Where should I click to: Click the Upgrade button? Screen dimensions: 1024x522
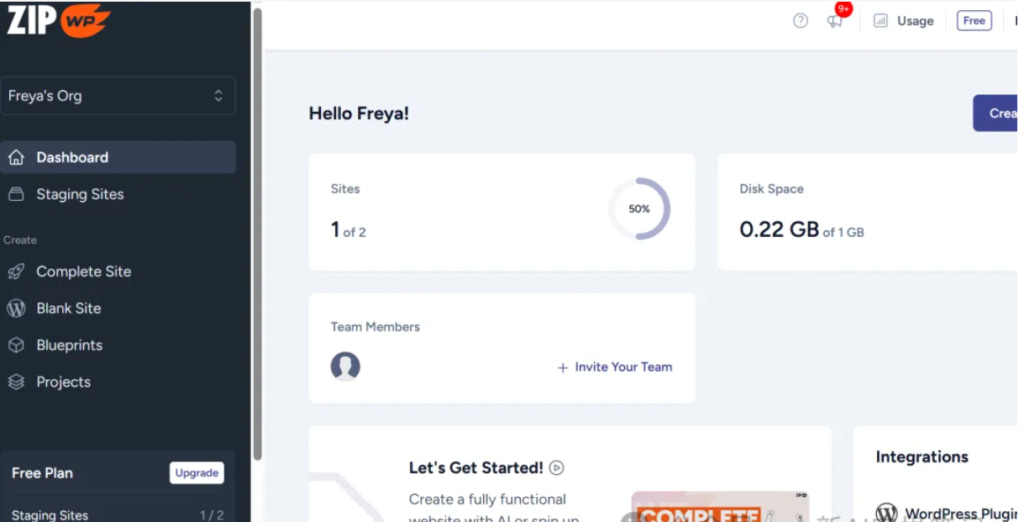coord(196,473)
